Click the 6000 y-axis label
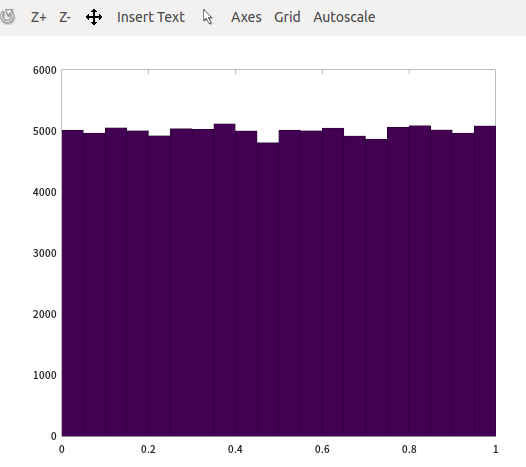This screenshot has height=467, width=526. point(45,70)
